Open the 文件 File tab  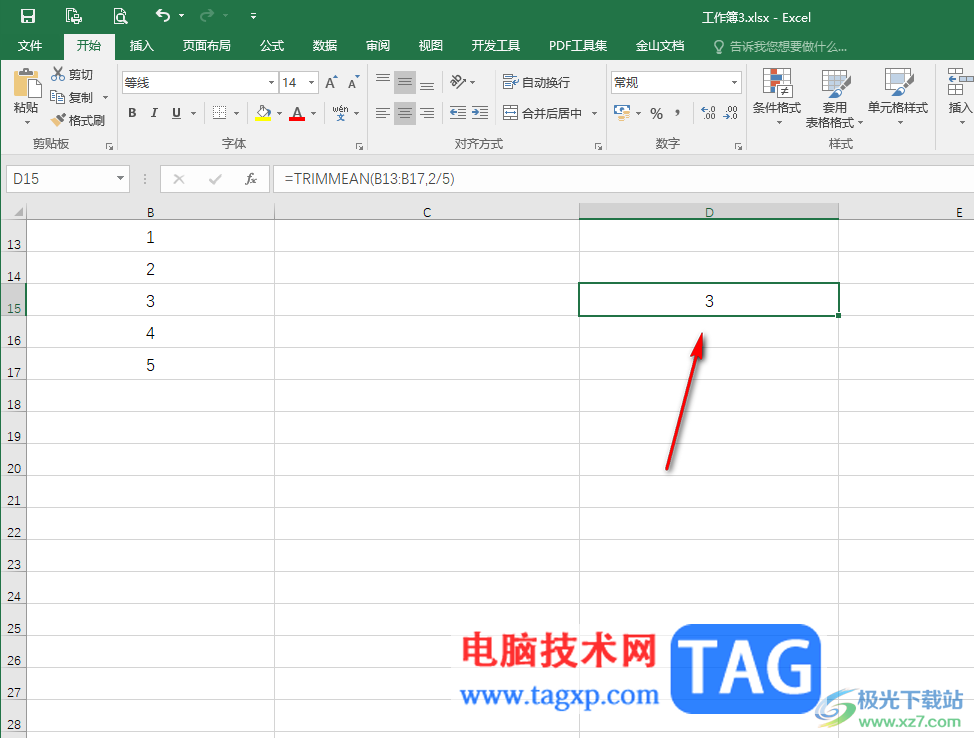(30, 46)
